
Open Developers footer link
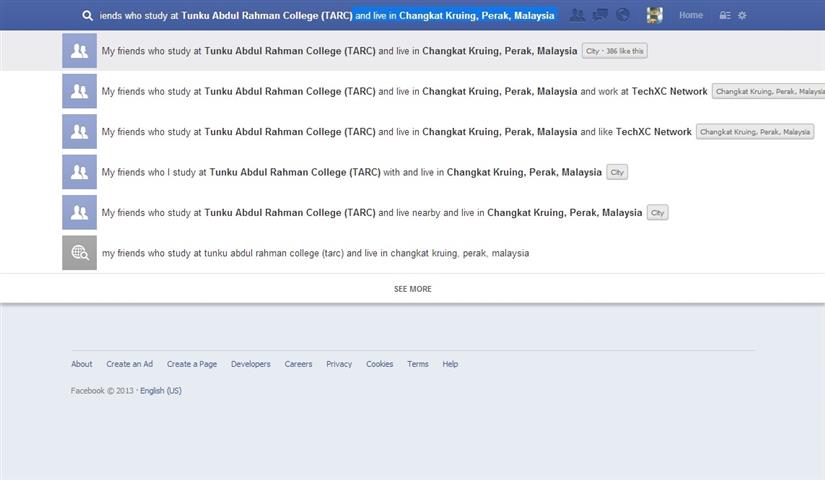[x=250, y=364]
